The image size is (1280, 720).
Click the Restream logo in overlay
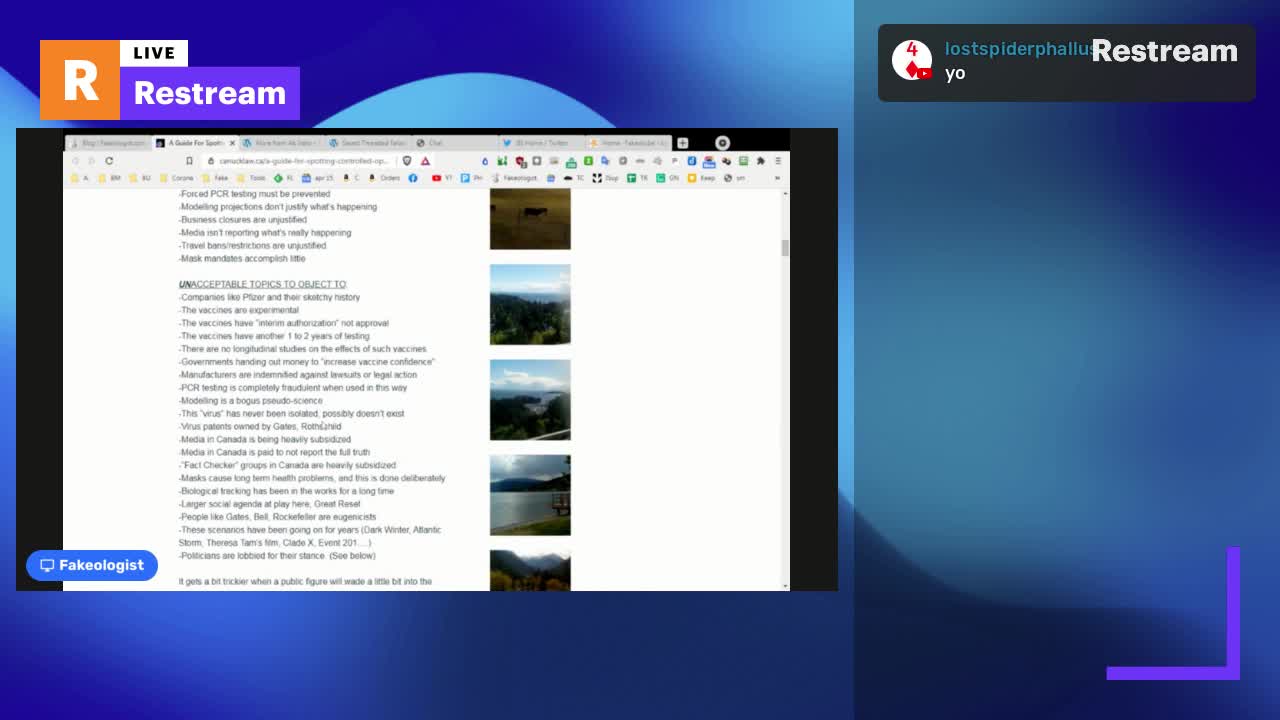(x=1164, y=51)
